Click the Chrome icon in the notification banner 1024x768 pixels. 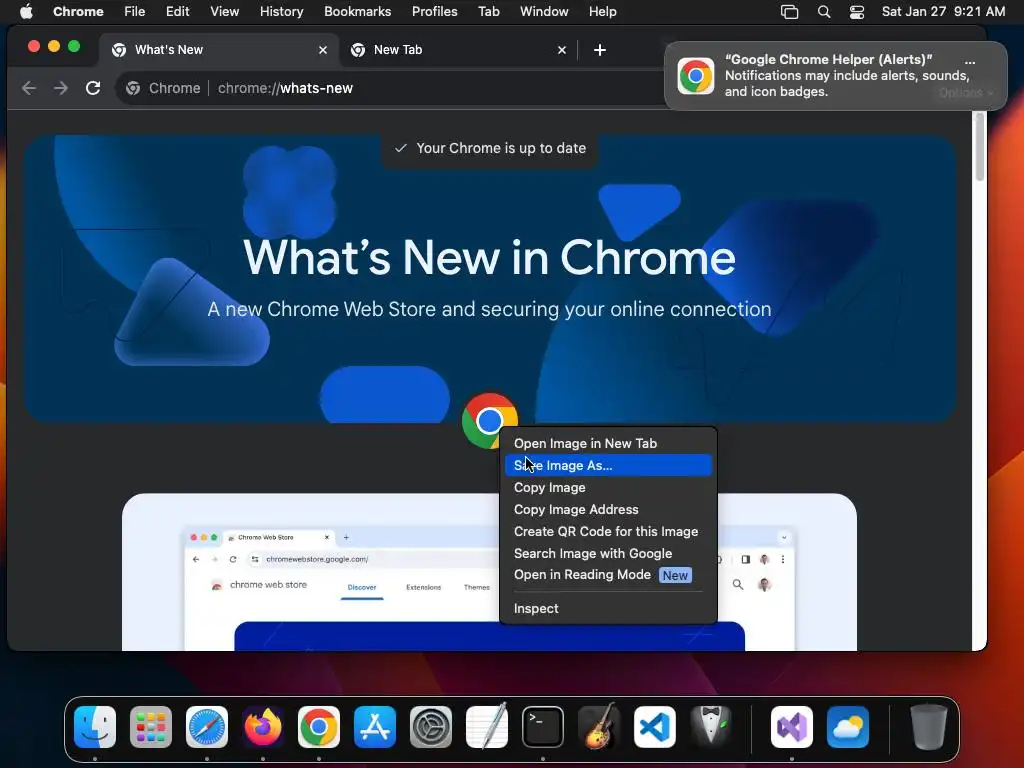(x=696, y=76)
